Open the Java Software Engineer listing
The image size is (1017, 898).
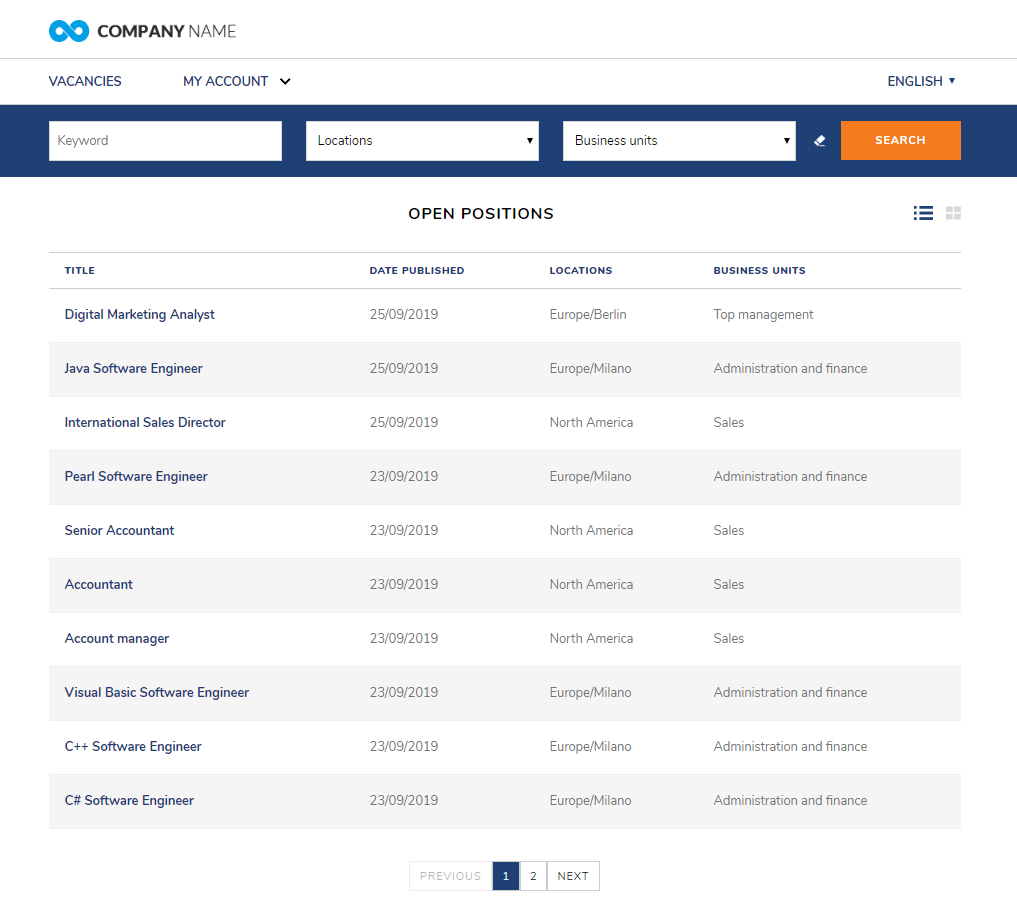tap(133, 368)
